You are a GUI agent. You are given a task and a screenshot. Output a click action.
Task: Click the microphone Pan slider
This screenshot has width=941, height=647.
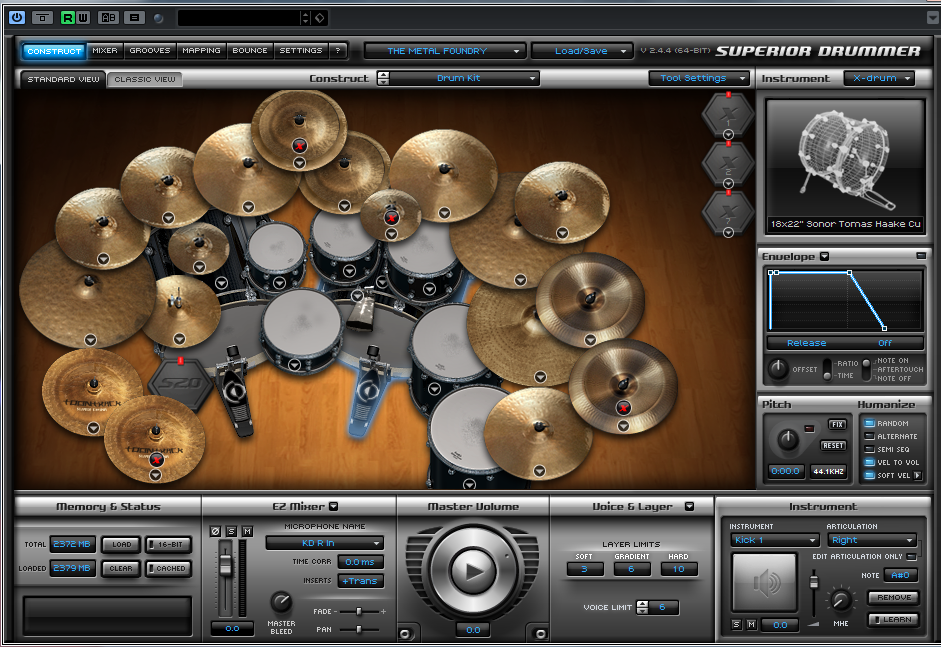coord(359,629)
